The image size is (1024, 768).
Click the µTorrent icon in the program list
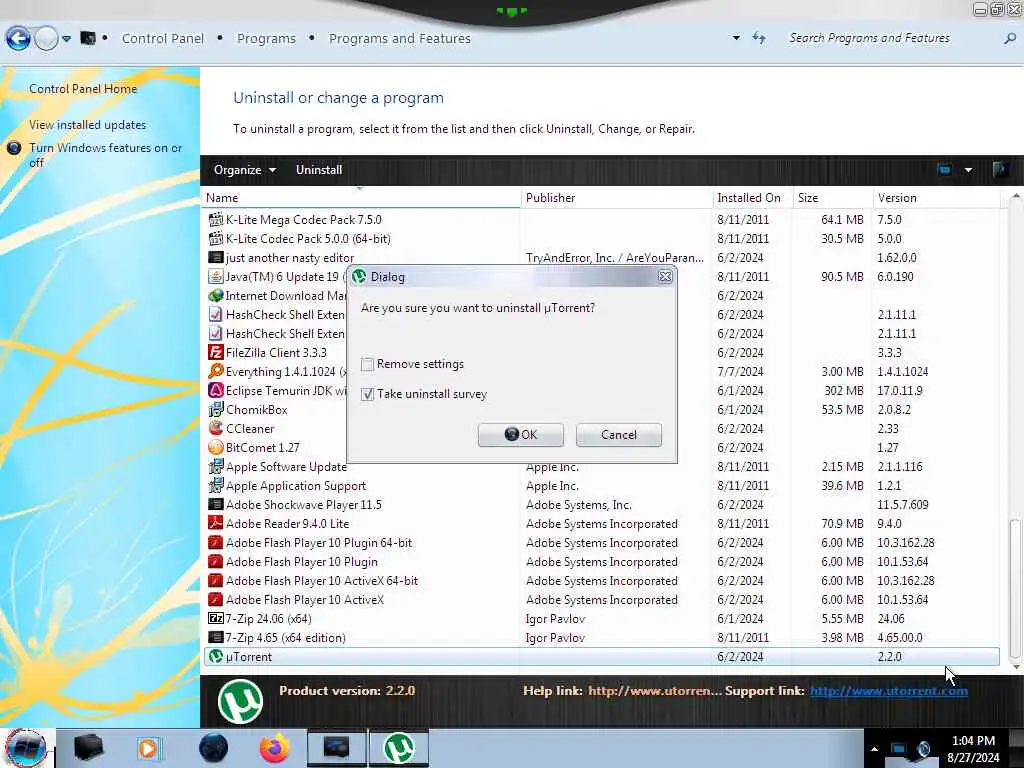pos(216,656)
